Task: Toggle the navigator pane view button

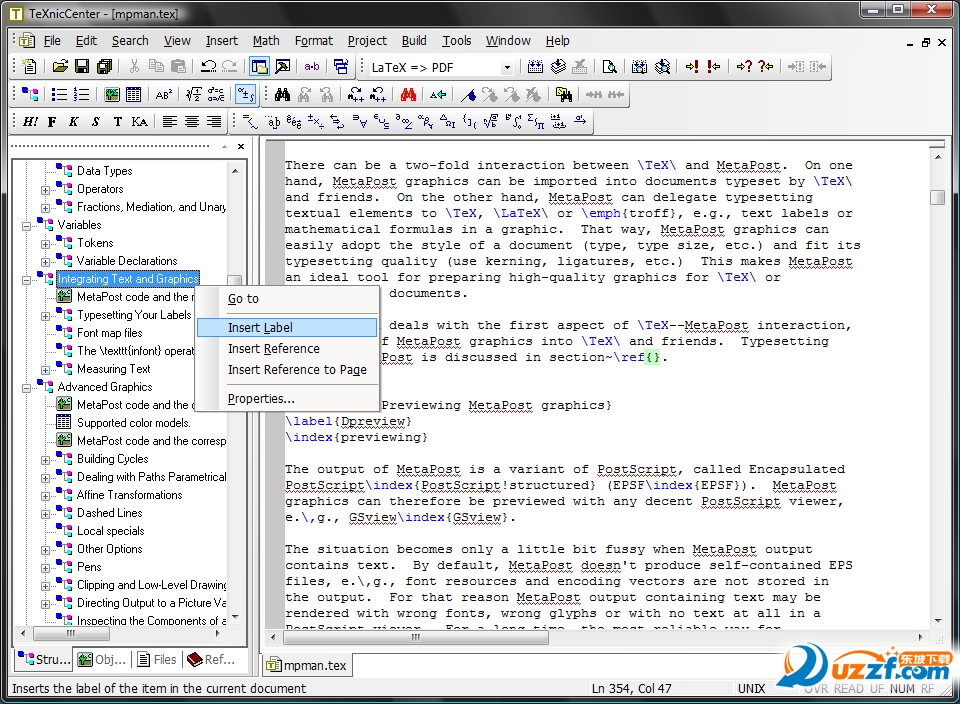Action: [259, 67]
